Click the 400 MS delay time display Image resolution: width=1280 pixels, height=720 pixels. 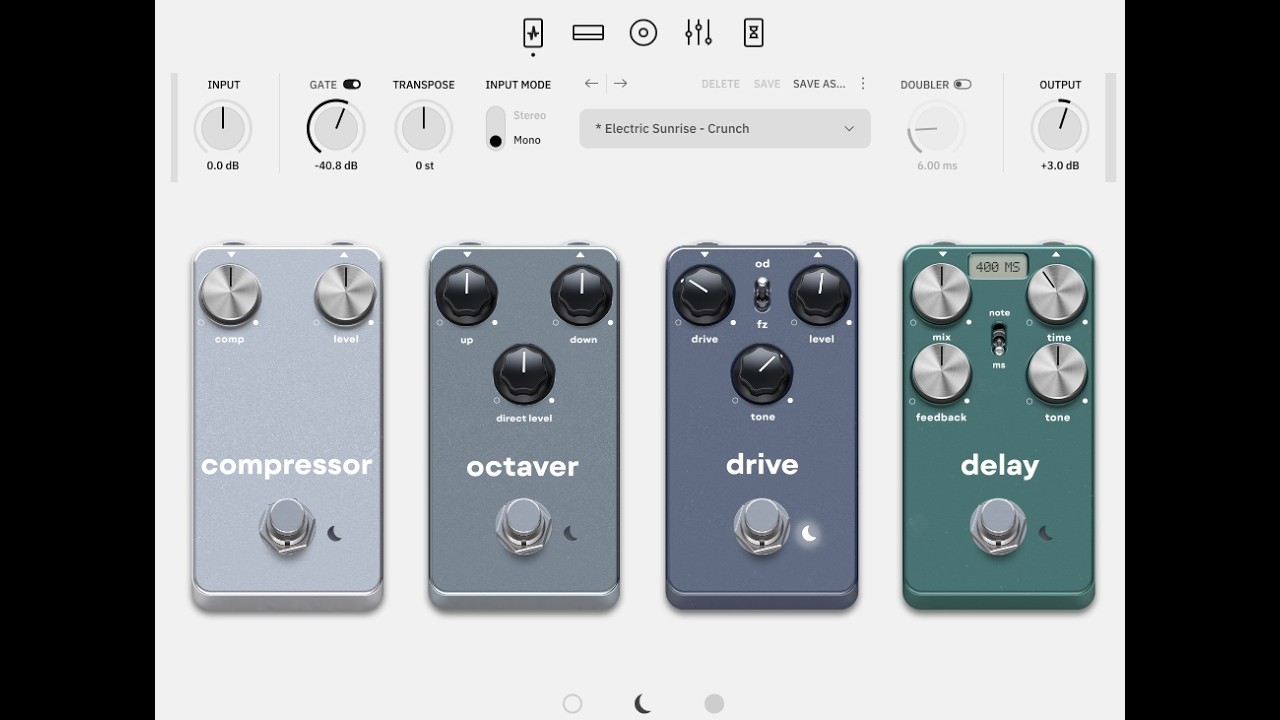click(x=998, y=267)
